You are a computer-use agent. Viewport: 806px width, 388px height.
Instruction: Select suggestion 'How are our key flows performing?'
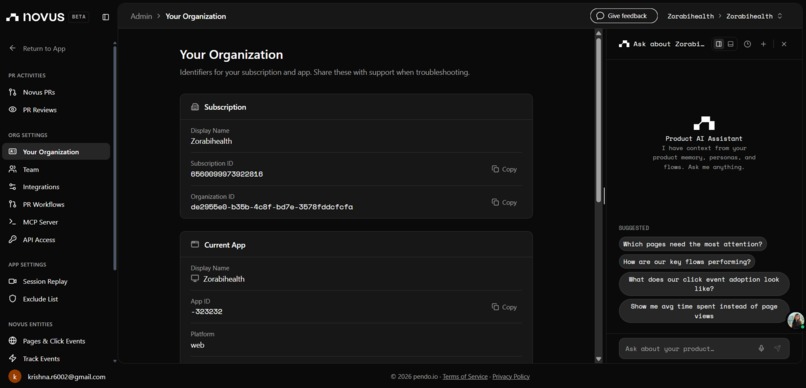[x=687, y=262]
